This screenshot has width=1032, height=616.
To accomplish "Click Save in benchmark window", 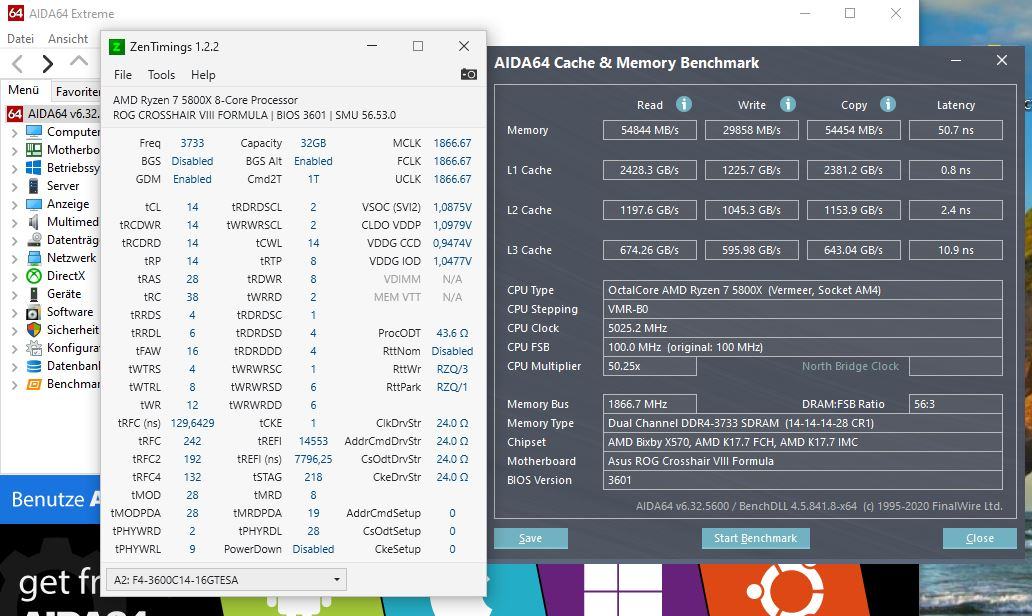I will (x=530, y=538).
